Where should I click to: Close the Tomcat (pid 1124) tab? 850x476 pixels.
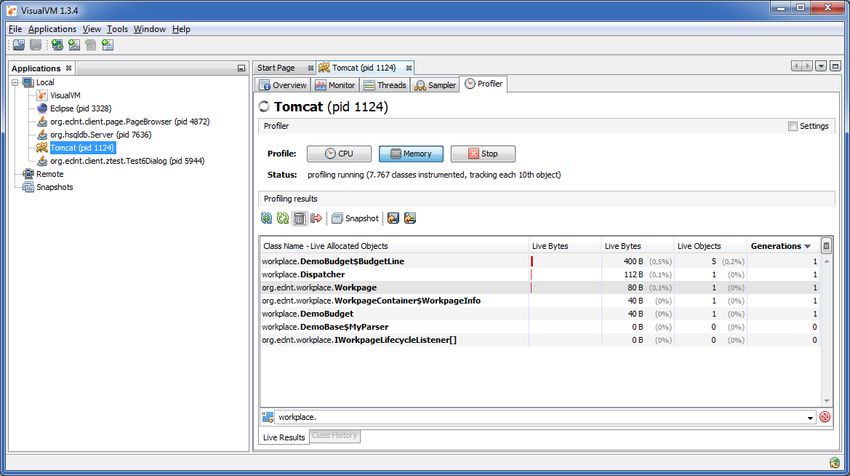click(408, 68)
